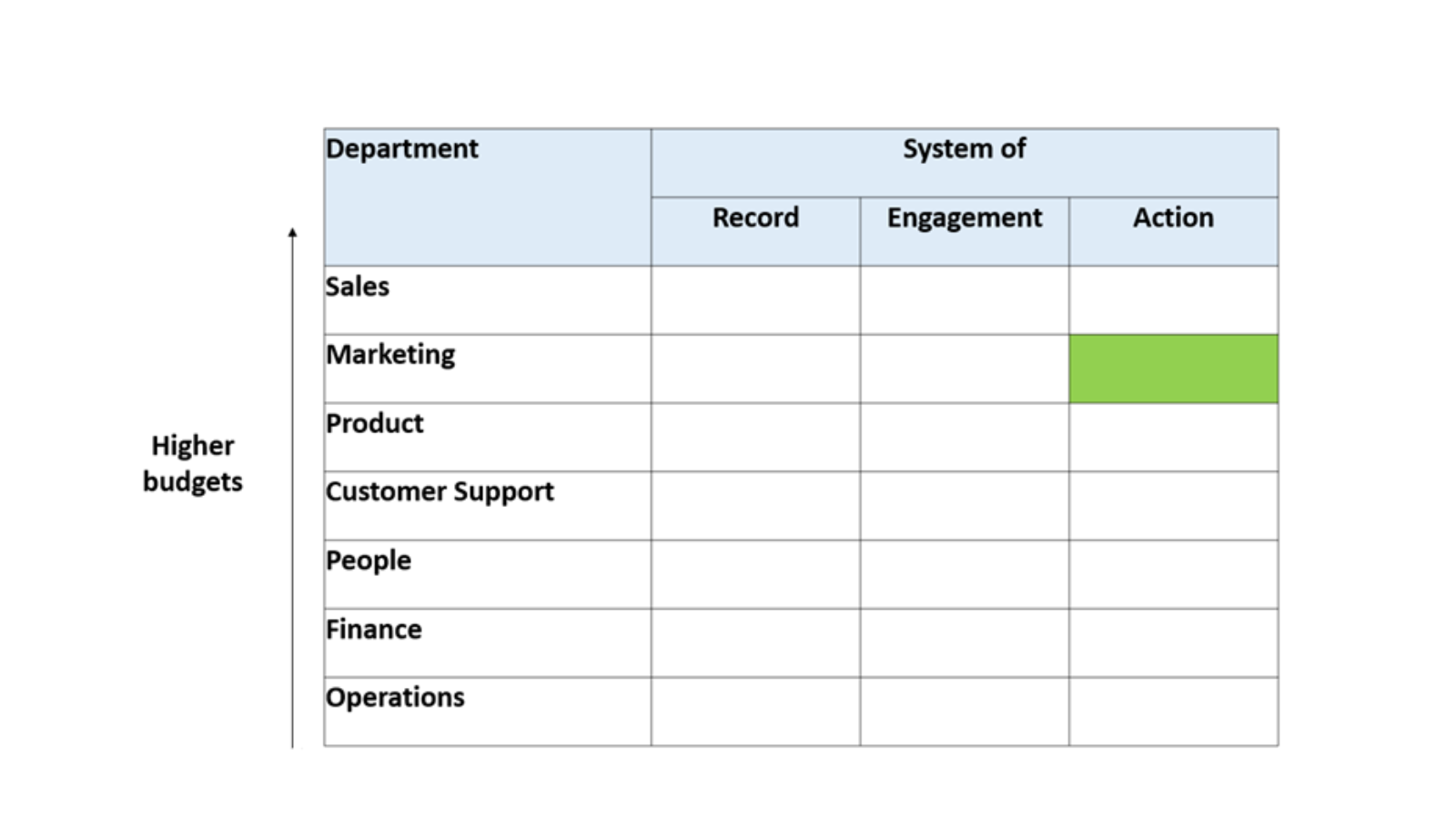
Task: Select the Finance Record cell
Action: [x=755, y=643]
